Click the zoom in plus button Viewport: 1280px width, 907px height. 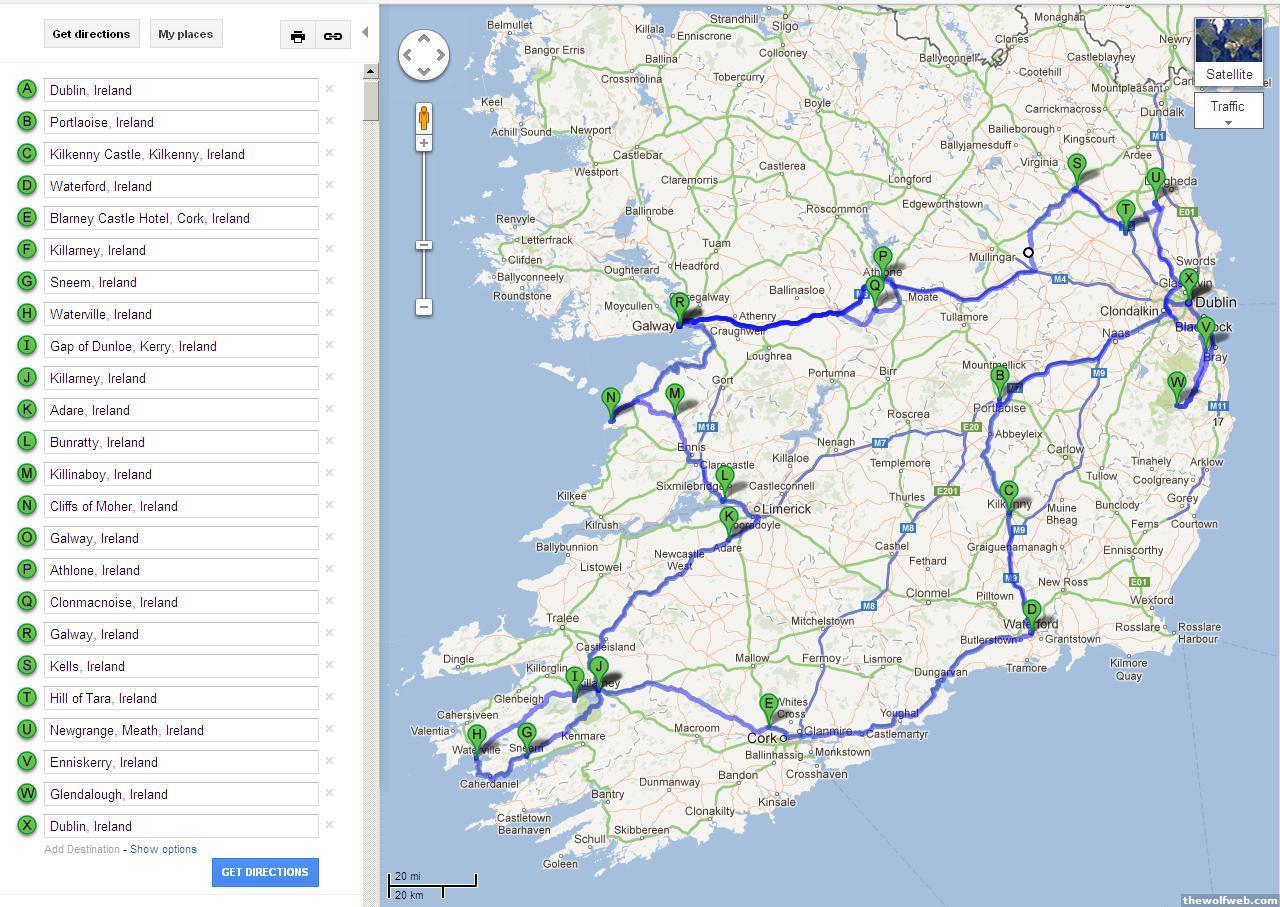424,144
